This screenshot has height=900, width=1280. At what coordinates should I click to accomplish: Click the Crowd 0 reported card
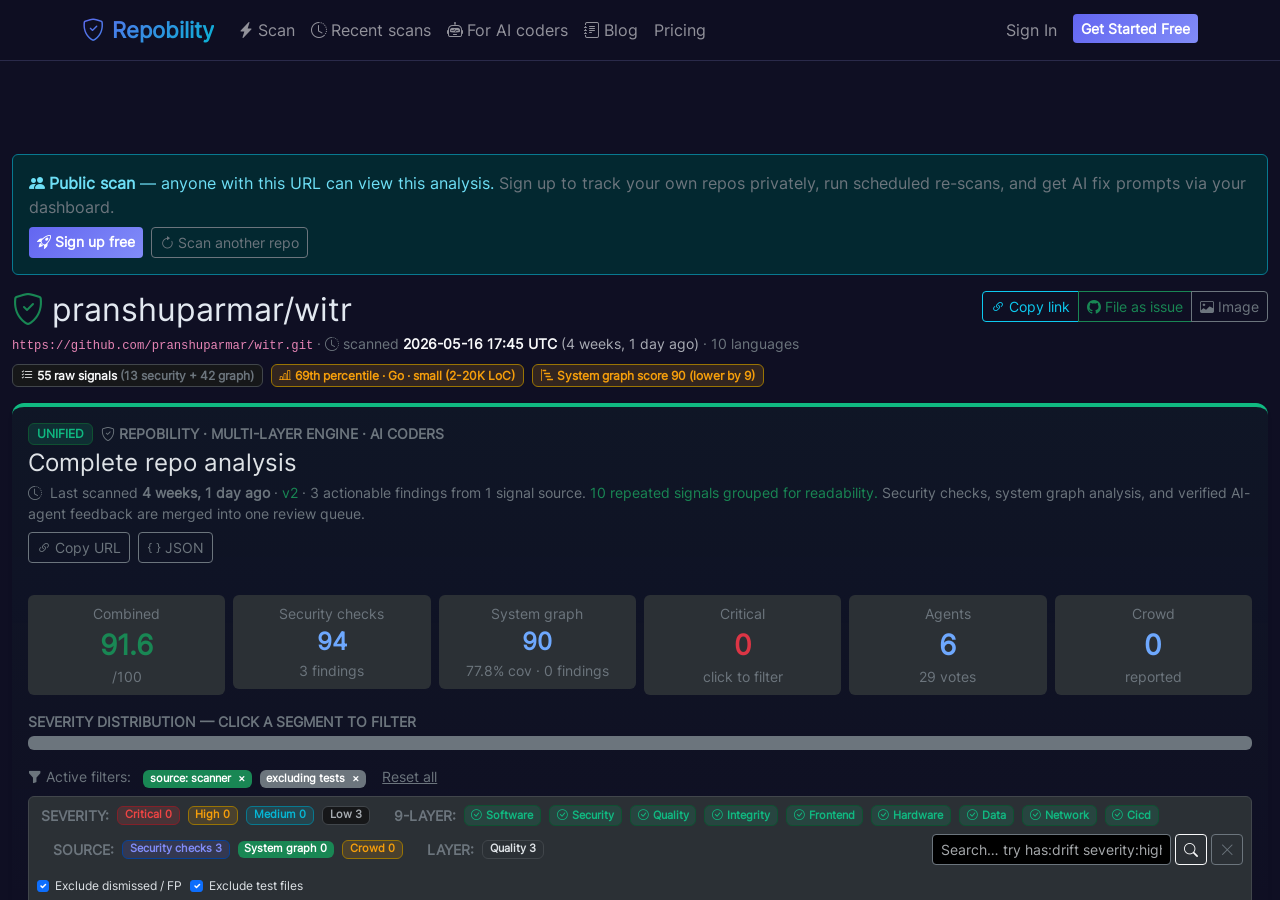coord(1153,645)
